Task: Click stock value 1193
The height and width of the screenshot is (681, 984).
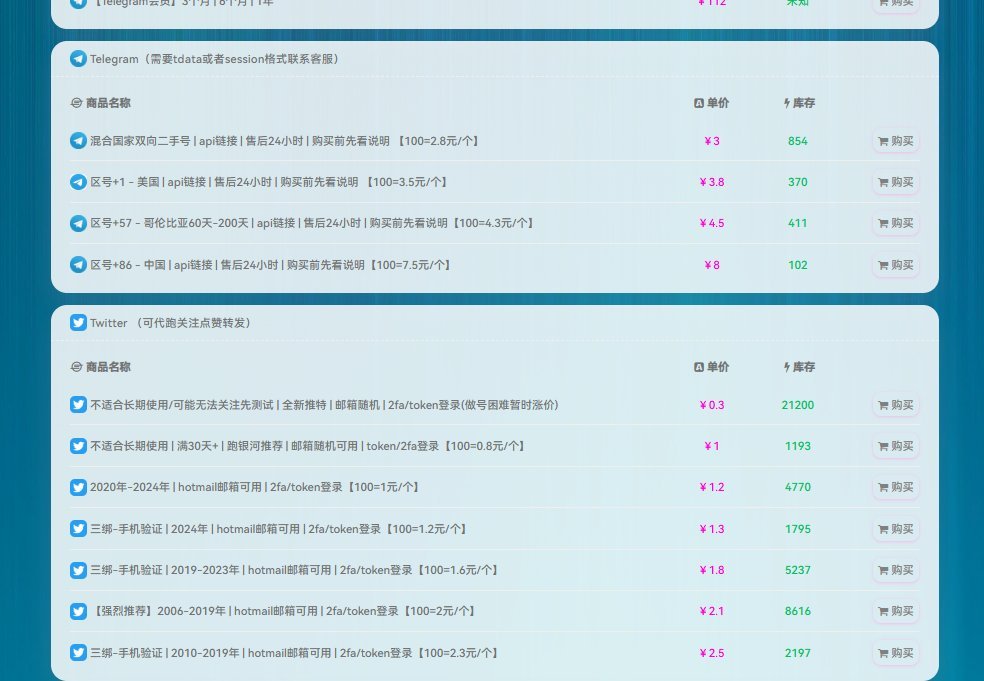Action: pos(798,446)
